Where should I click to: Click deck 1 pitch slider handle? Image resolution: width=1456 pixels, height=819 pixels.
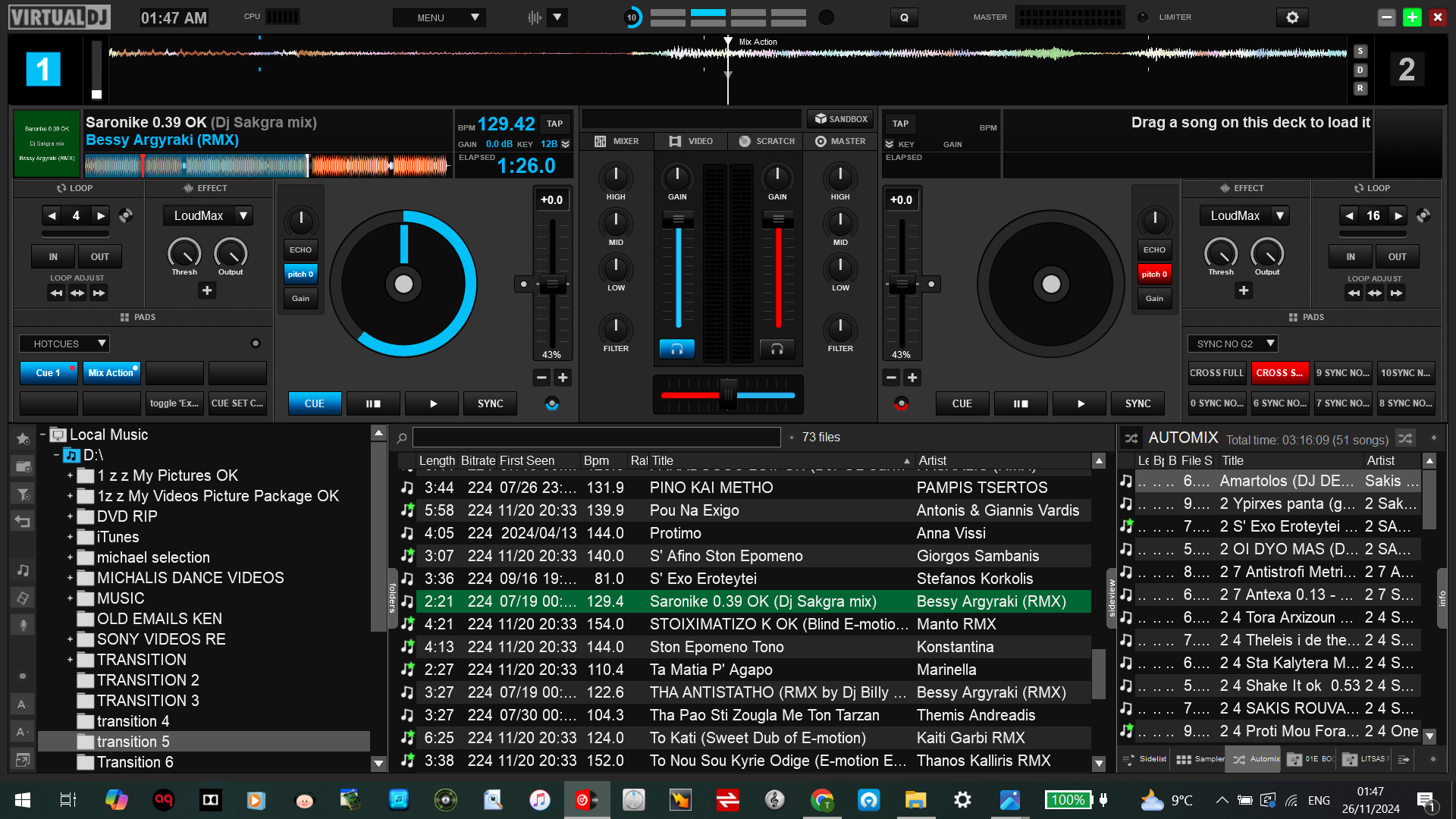point(552,284)
